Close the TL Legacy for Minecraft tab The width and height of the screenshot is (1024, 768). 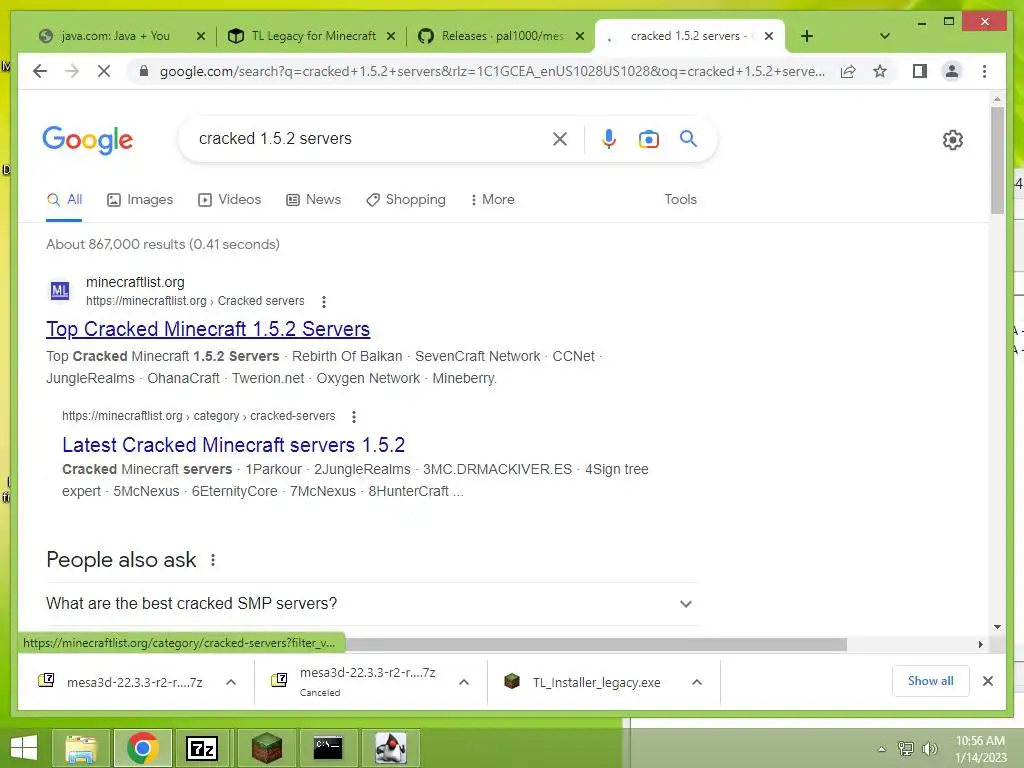391,36
